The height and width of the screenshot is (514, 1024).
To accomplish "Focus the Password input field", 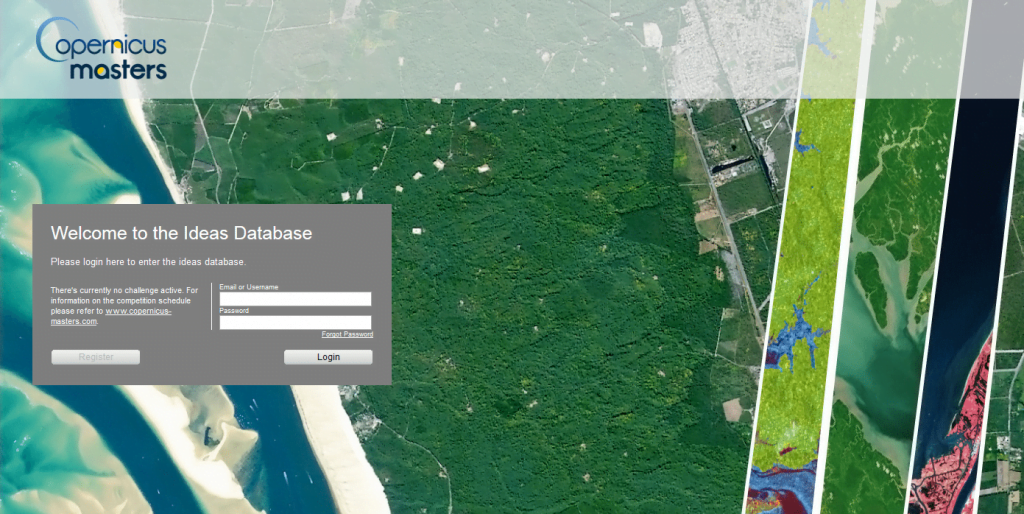I will click(x=295, y=323).
